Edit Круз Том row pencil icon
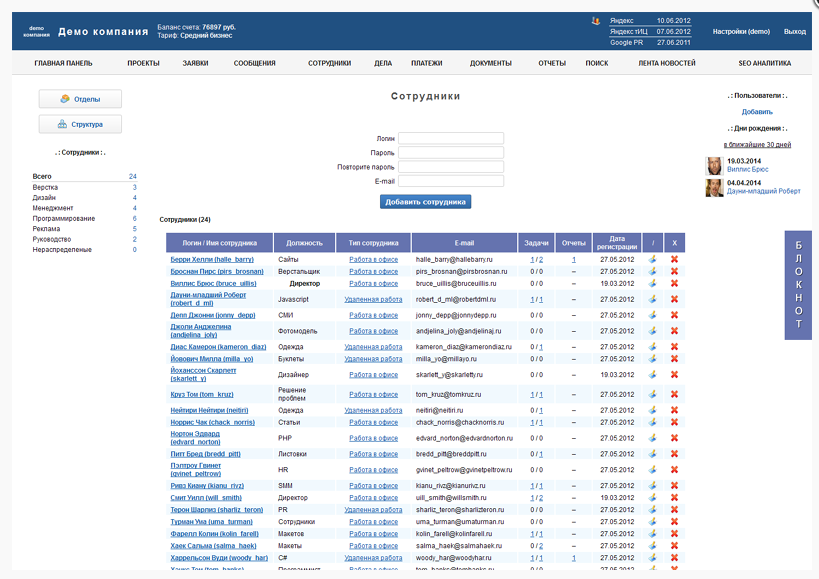The image size is (819, 579). coord(652,394)
